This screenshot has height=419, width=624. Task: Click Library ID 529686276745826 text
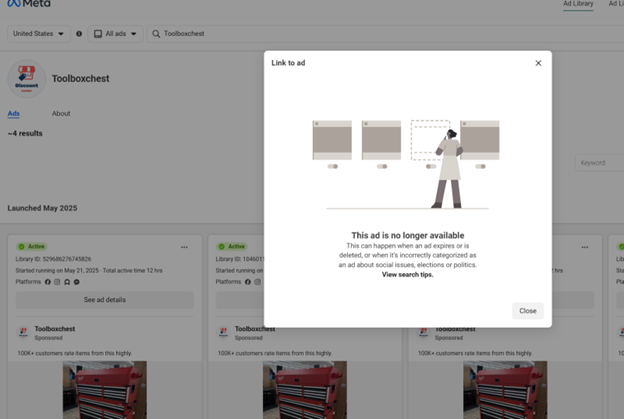pos(53,259)
